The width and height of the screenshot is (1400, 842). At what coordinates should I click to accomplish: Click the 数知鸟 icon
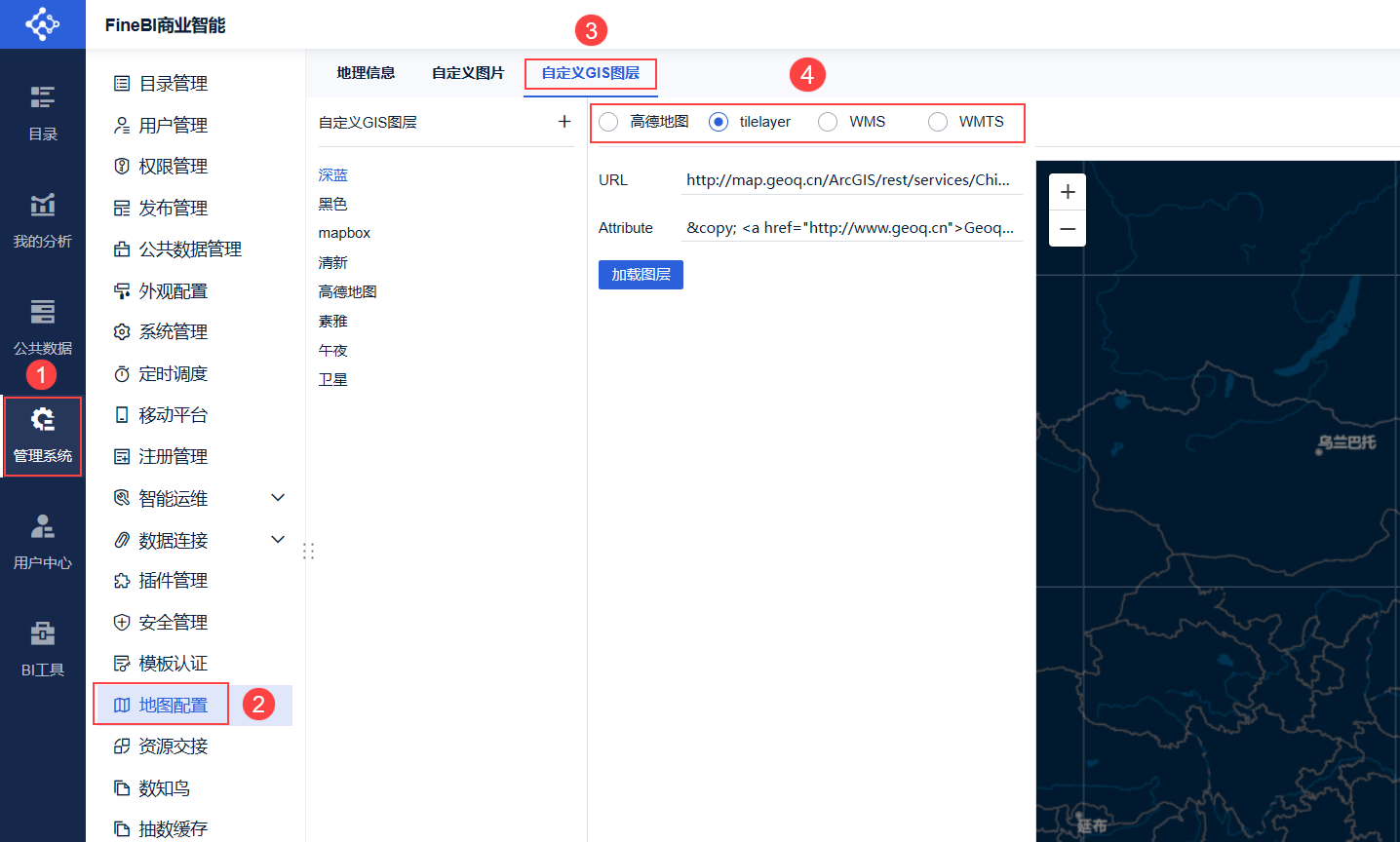122,788
